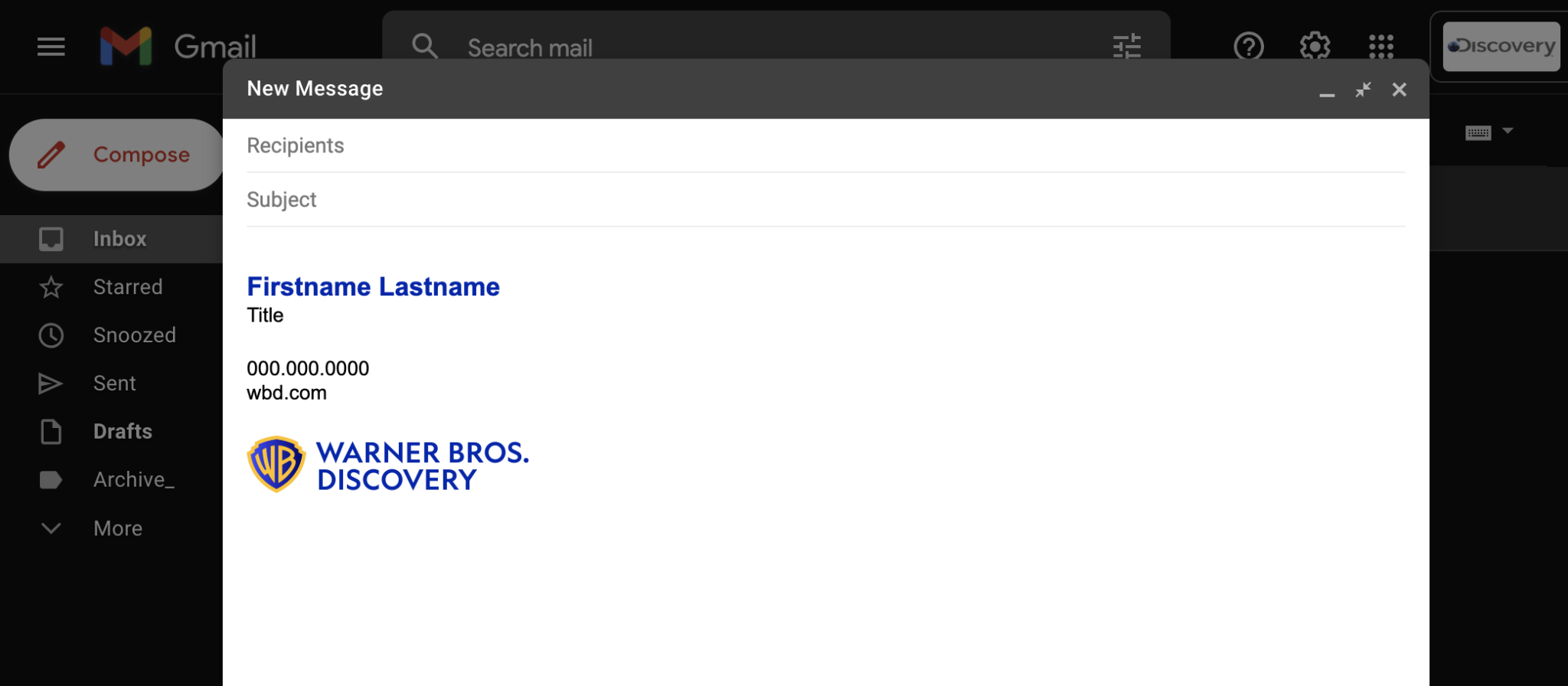Select the Starred folder icon

click(x=51, y=287)
